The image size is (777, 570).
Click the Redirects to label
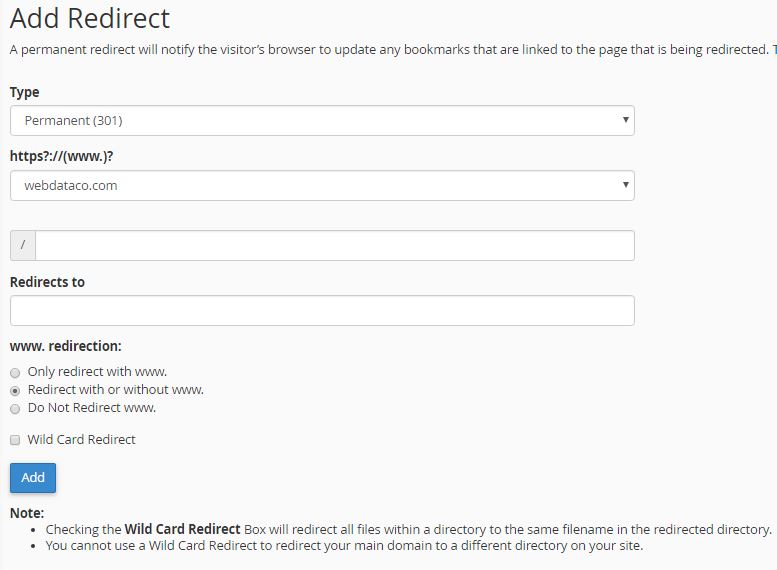pyautogui.click(x=47, y=282)
